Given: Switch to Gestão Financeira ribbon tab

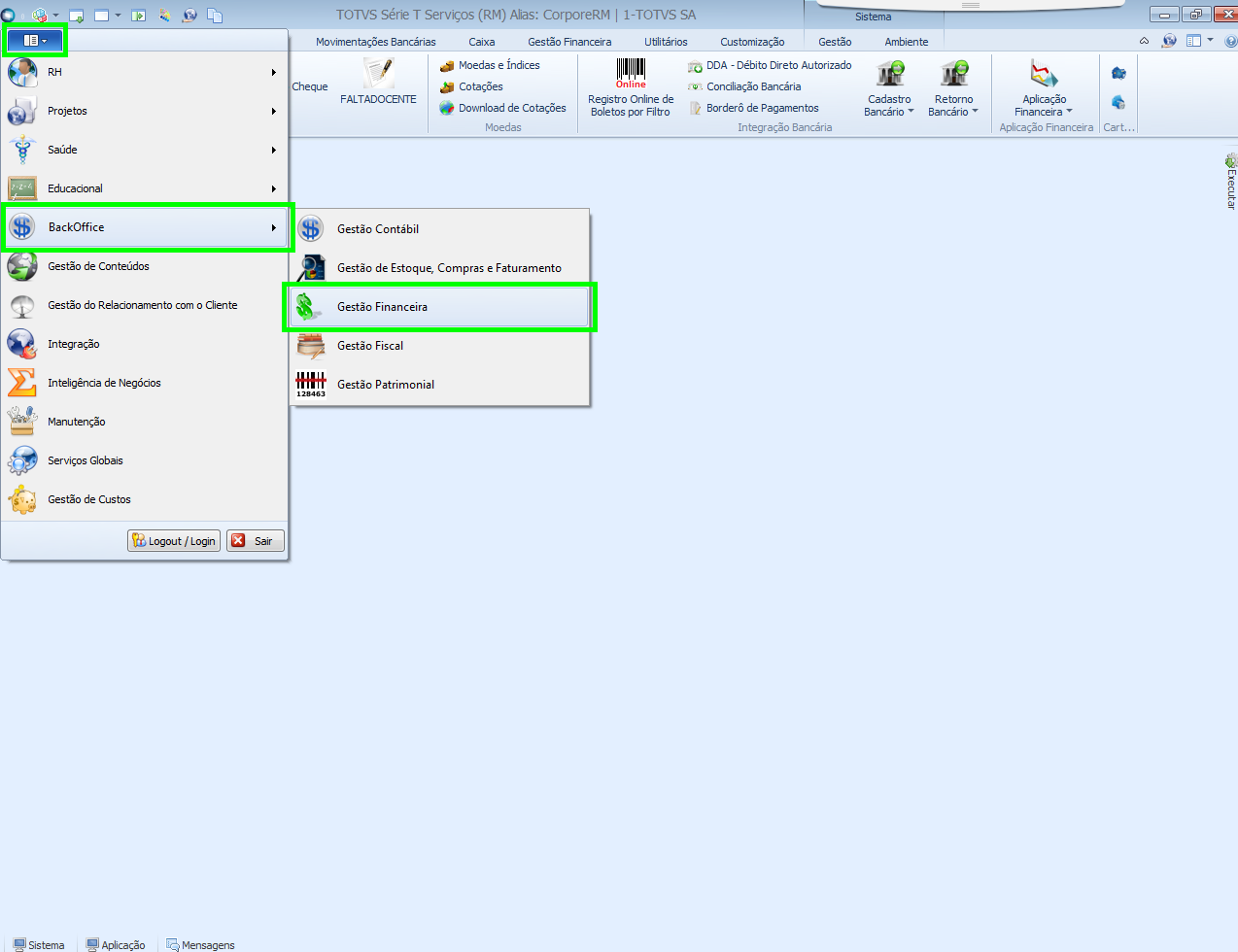Looking at the screenshot, I should [x=569, y=42].
